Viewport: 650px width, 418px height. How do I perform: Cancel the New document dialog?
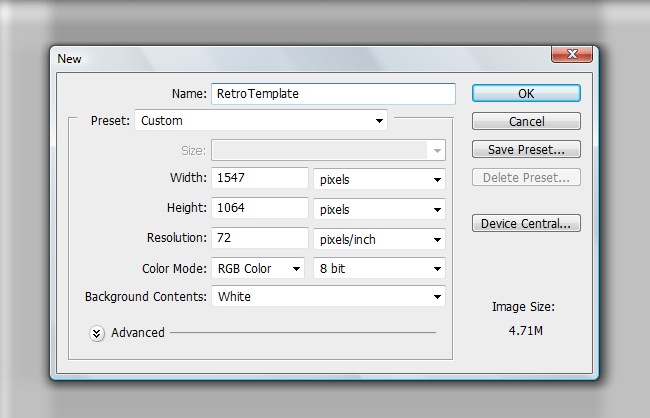point(526,121)
